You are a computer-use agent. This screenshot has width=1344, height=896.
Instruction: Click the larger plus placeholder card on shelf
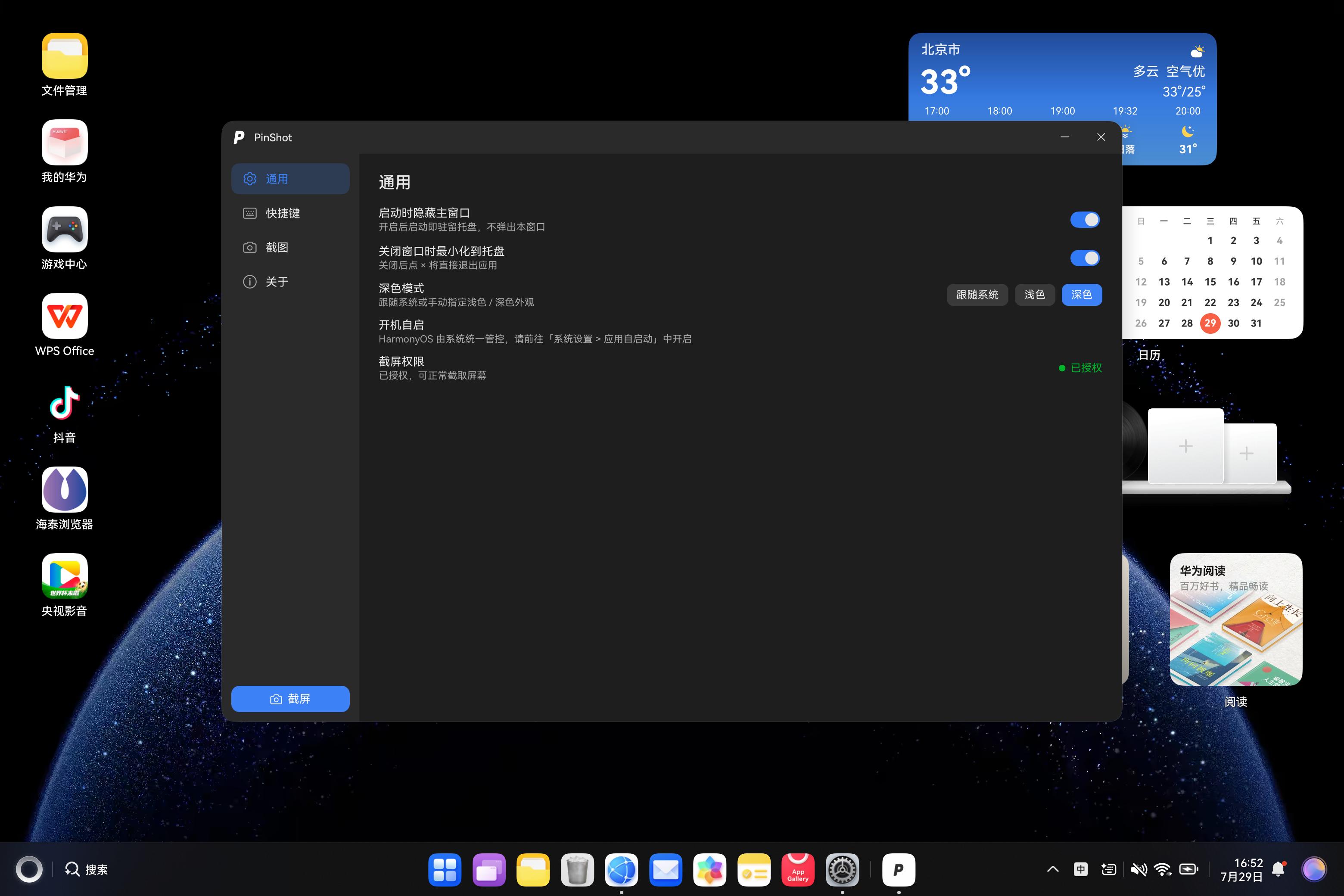[1186, 446]
